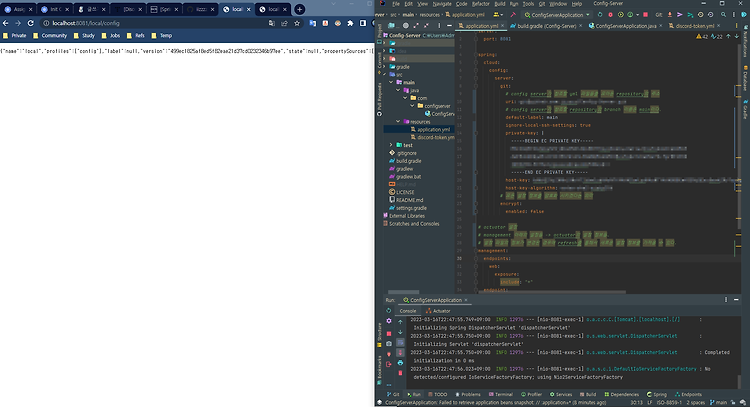Toggle soft-wrap in the Run console
The width and height of the screenshot is (750, 407).
[x=400, y=342]
